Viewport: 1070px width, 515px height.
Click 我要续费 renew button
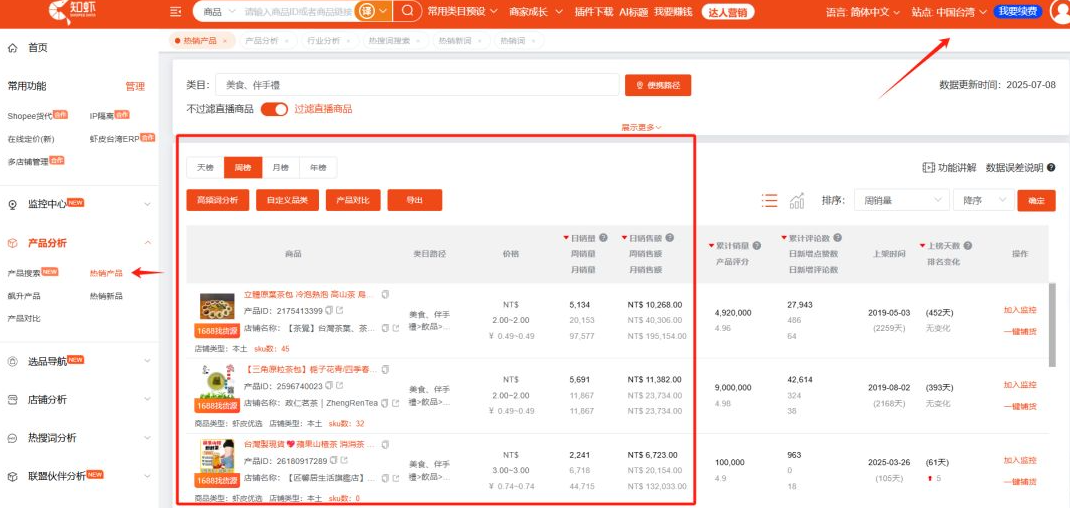click(1018, 12)
